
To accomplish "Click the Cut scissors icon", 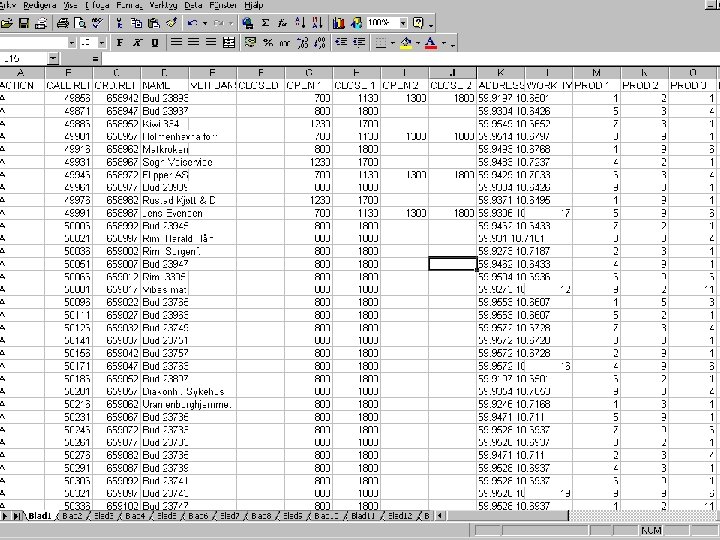I will click(x=119, y=23).
